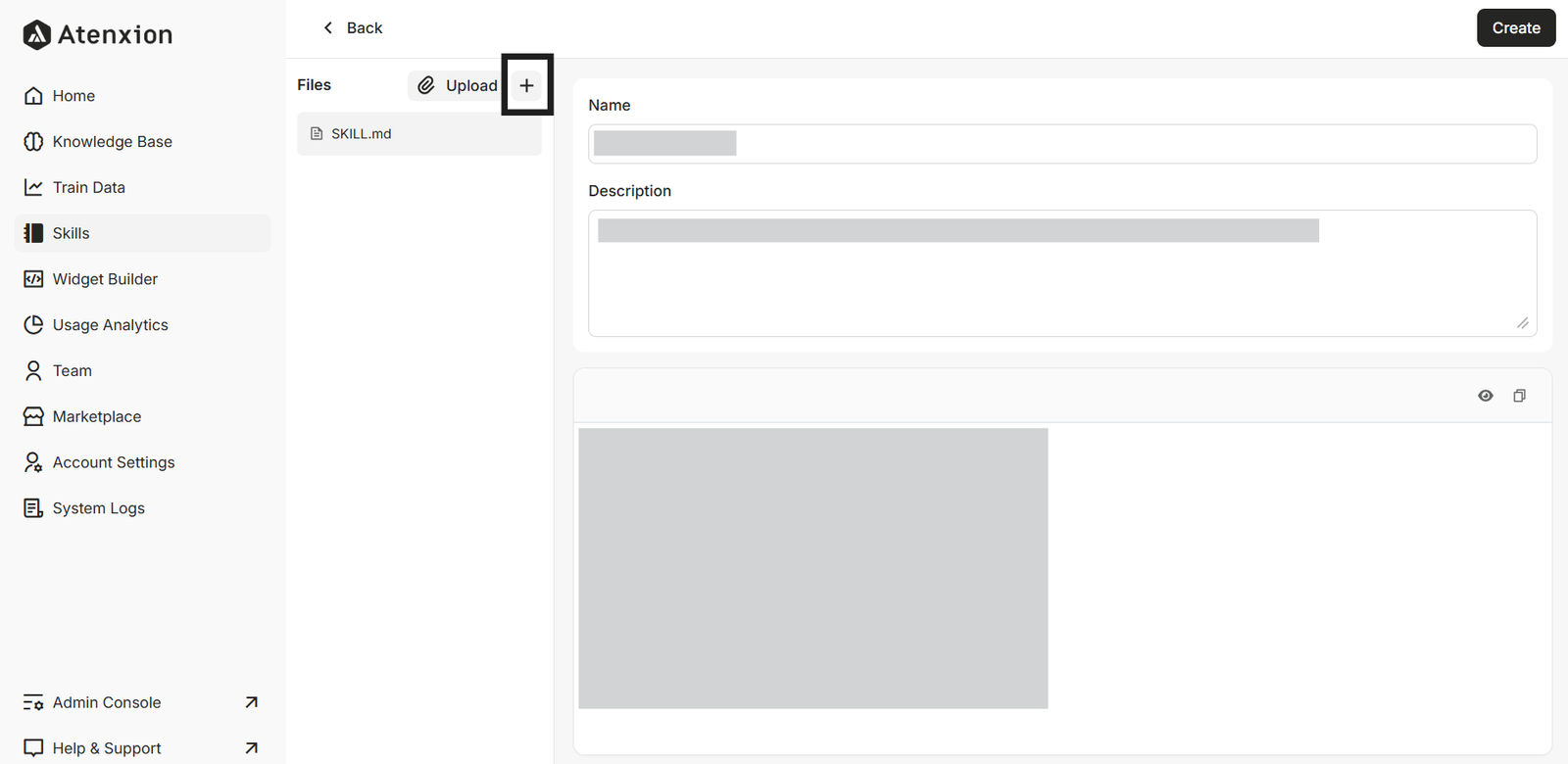Click the Account Settings label

point(114,462)
